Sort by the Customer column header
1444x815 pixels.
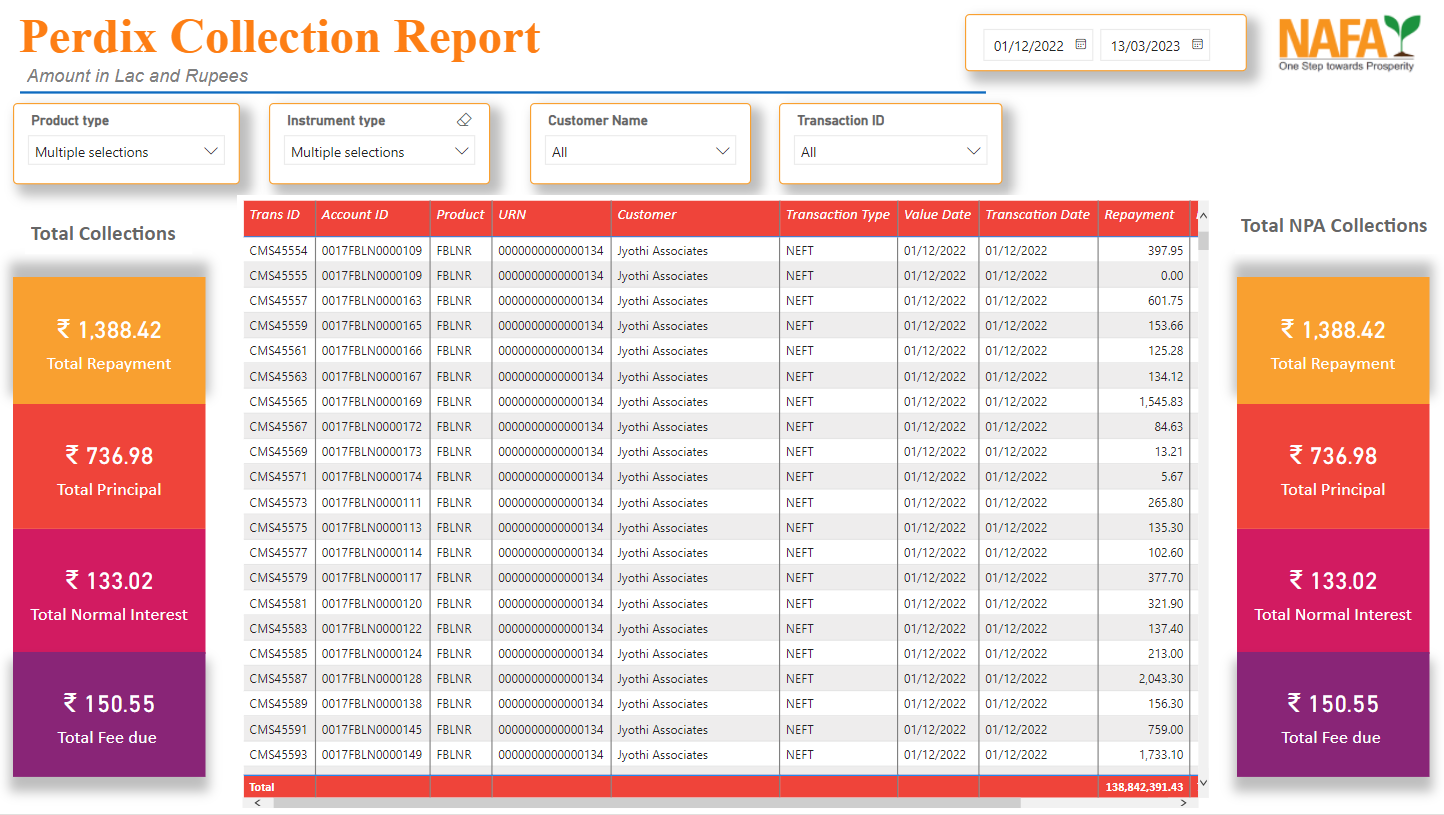tap(647, 215)
